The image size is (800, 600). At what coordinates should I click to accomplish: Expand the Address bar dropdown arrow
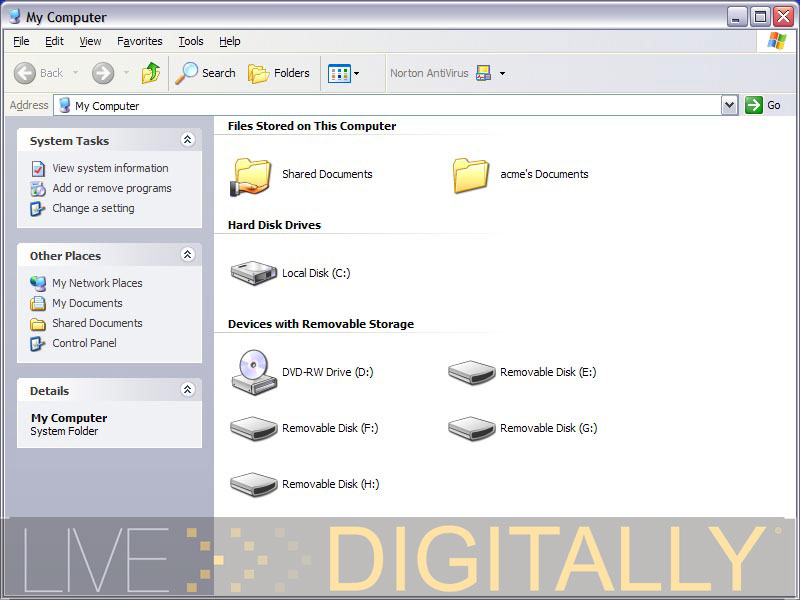click(x=729, y=105)
